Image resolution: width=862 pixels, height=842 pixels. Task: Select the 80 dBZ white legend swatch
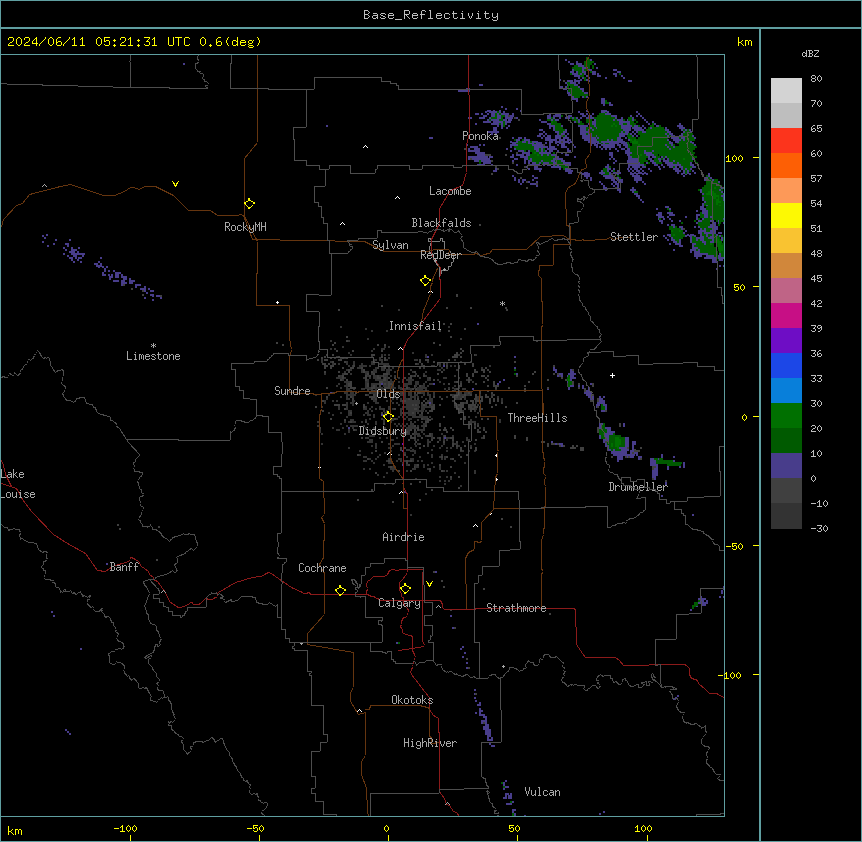click(786, 91)
